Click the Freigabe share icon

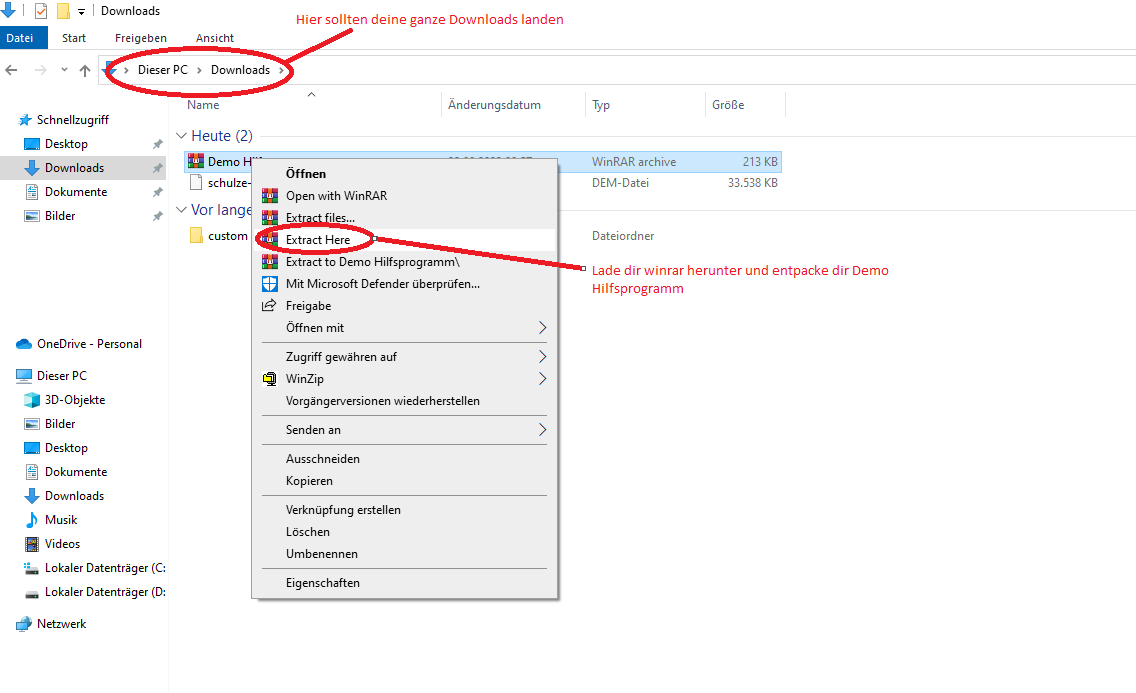268,306
